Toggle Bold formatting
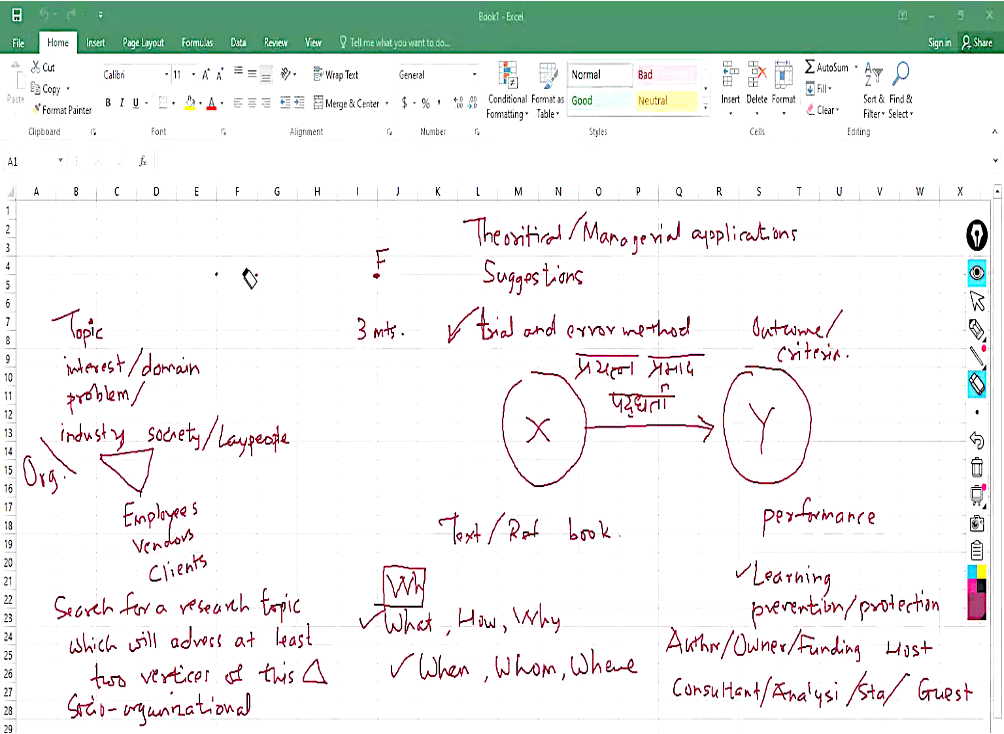 (x=108, y=103)
